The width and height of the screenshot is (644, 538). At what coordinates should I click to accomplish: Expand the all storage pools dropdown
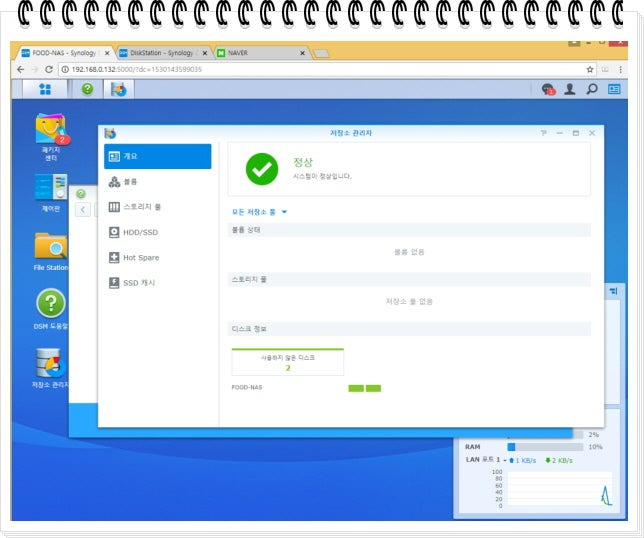point(259,212)
